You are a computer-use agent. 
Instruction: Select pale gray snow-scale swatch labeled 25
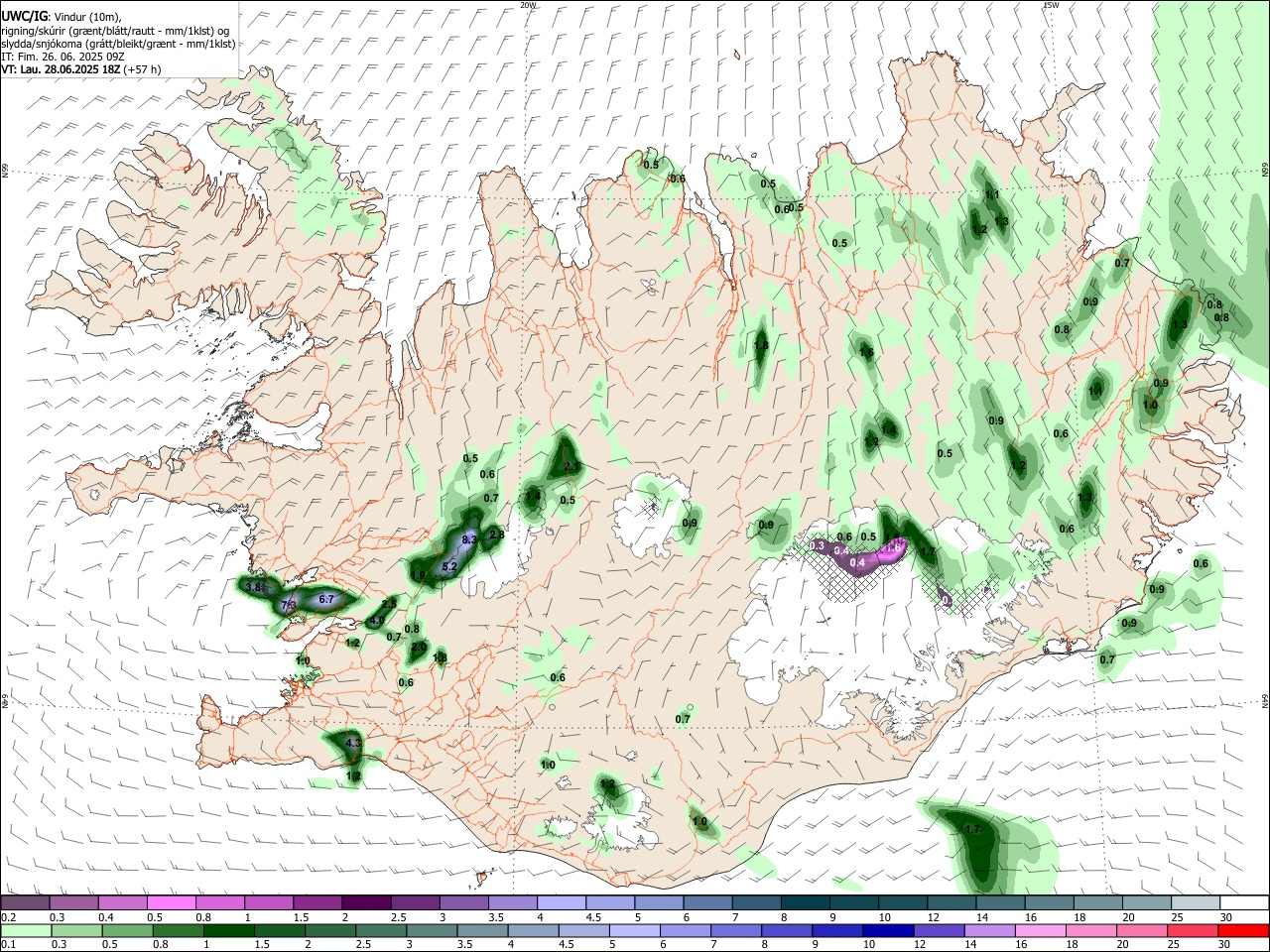click(1196, 903)
